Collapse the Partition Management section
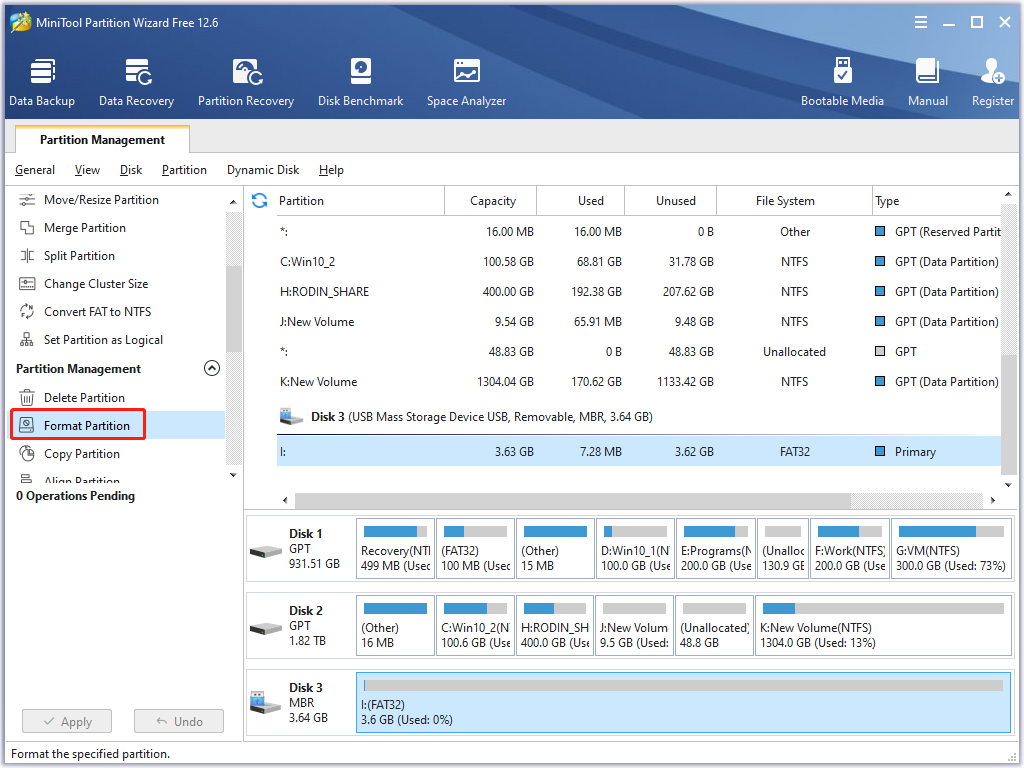The height and width of the screenshot is (768, 1024). (212, 368)
